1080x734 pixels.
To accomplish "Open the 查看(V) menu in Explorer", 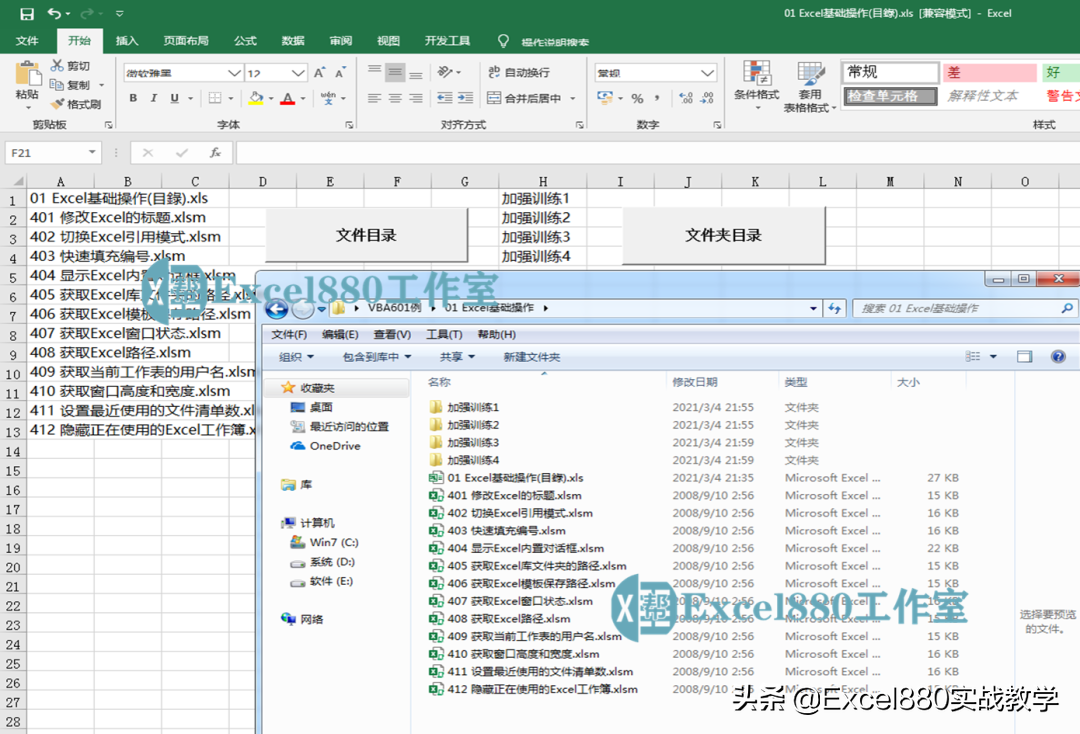I will click(x=392, y=335).
